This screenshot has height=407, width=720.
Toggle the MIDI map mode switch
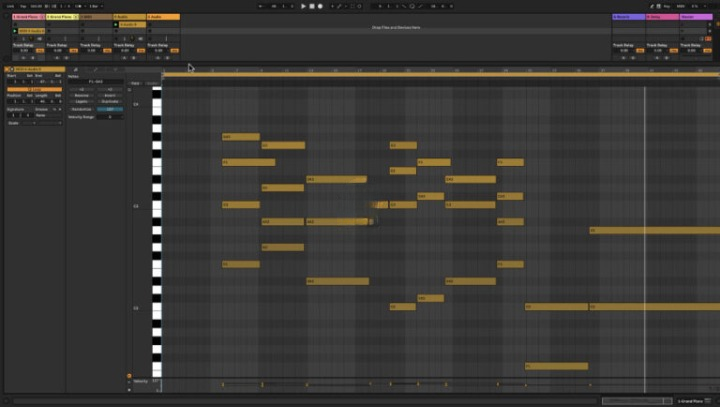[x=681, y=6]
